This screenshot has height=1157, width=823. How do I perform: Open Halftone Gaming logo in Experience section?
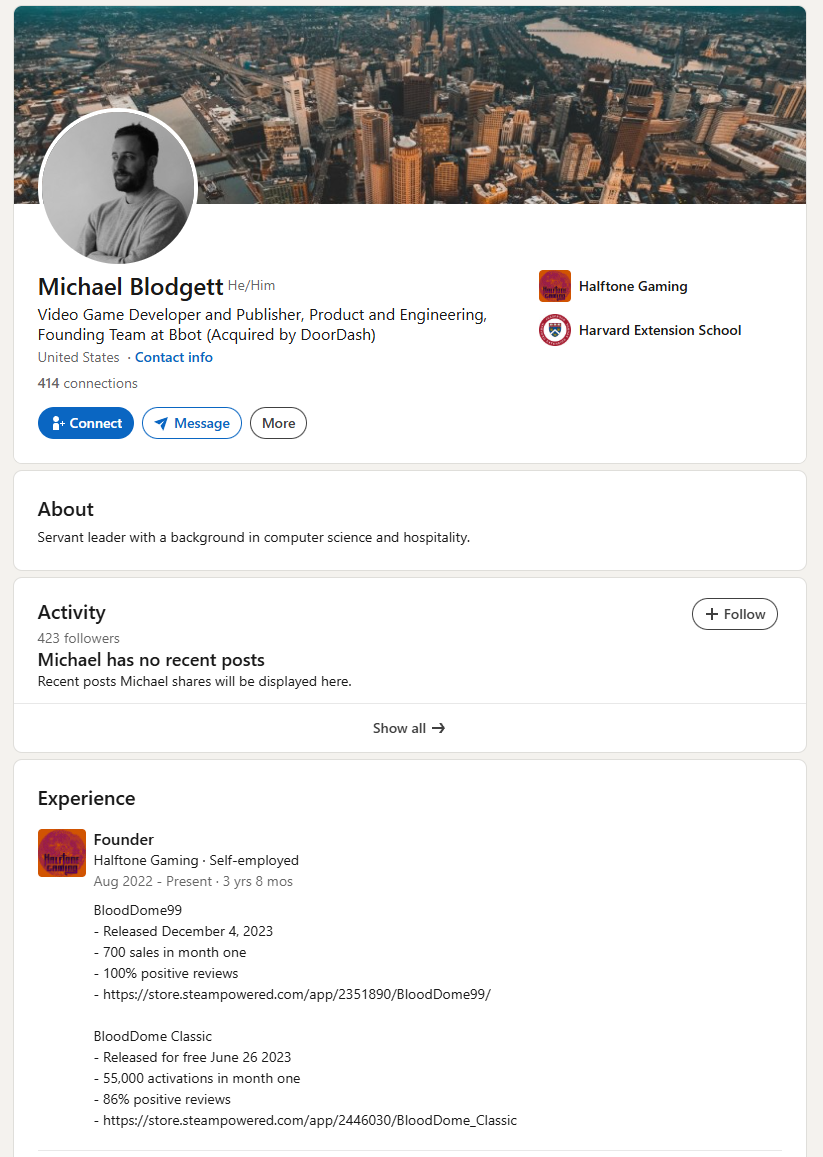[62, 853]
